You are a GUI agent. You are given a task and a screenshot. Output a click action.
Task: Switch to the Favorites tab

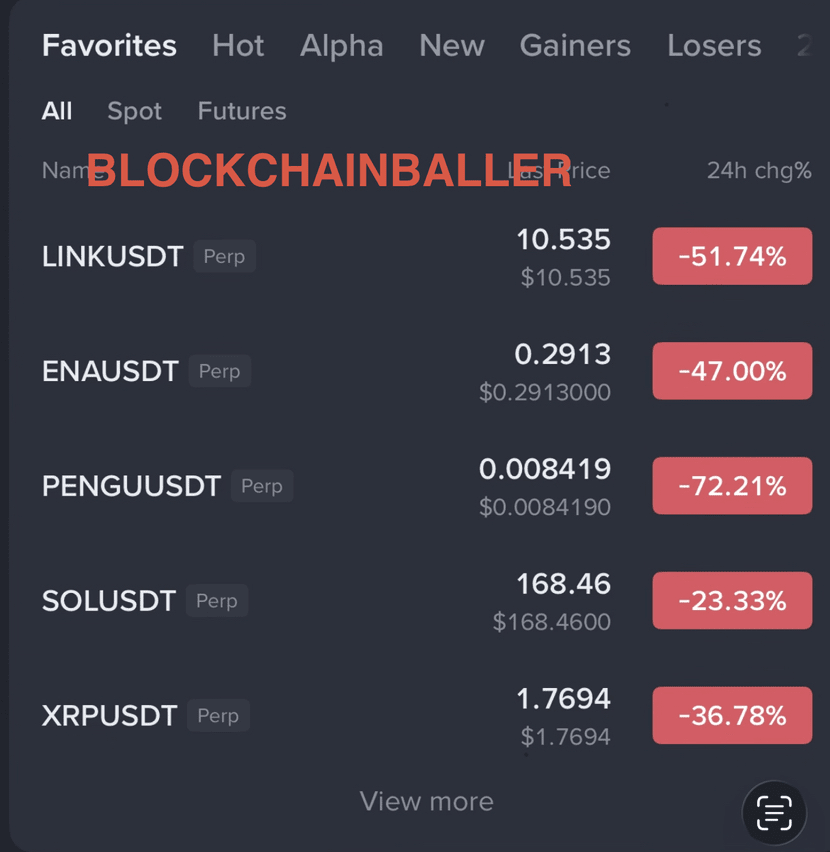109,46
